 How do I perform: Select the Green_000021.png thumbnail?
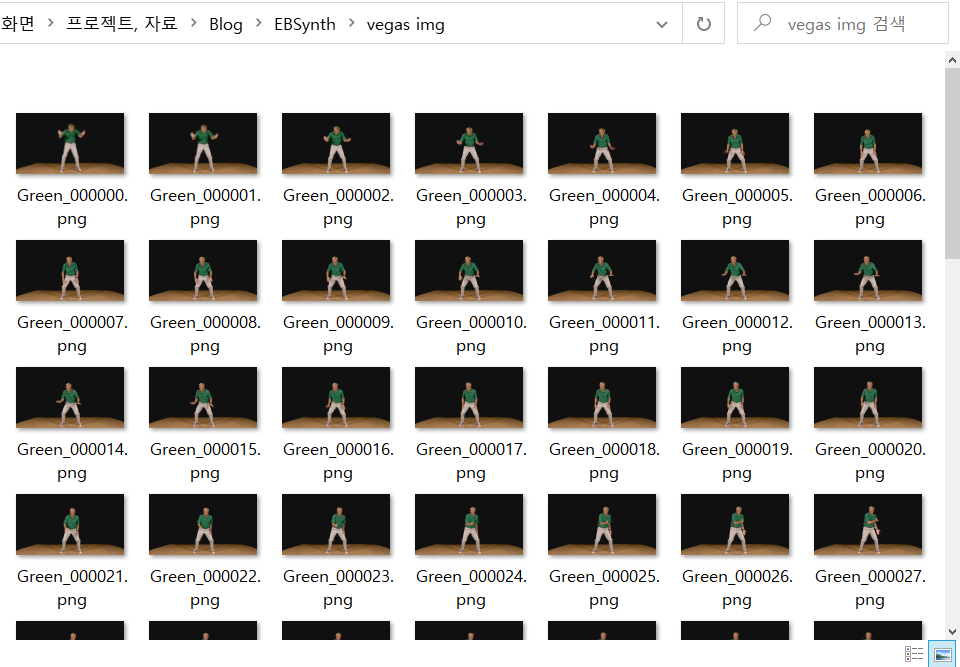click(x=70, y=524)
